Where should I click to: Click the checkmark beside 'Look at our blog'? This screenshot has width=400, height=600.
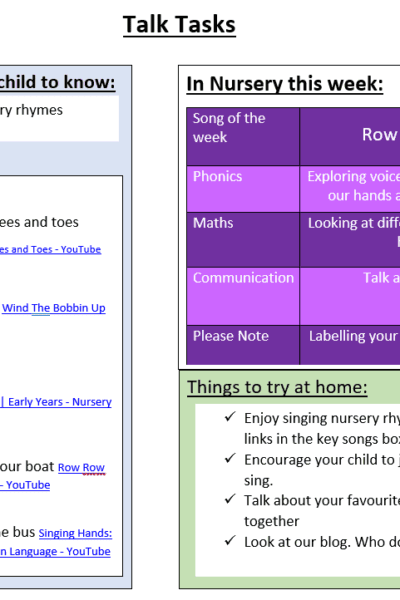230,540
